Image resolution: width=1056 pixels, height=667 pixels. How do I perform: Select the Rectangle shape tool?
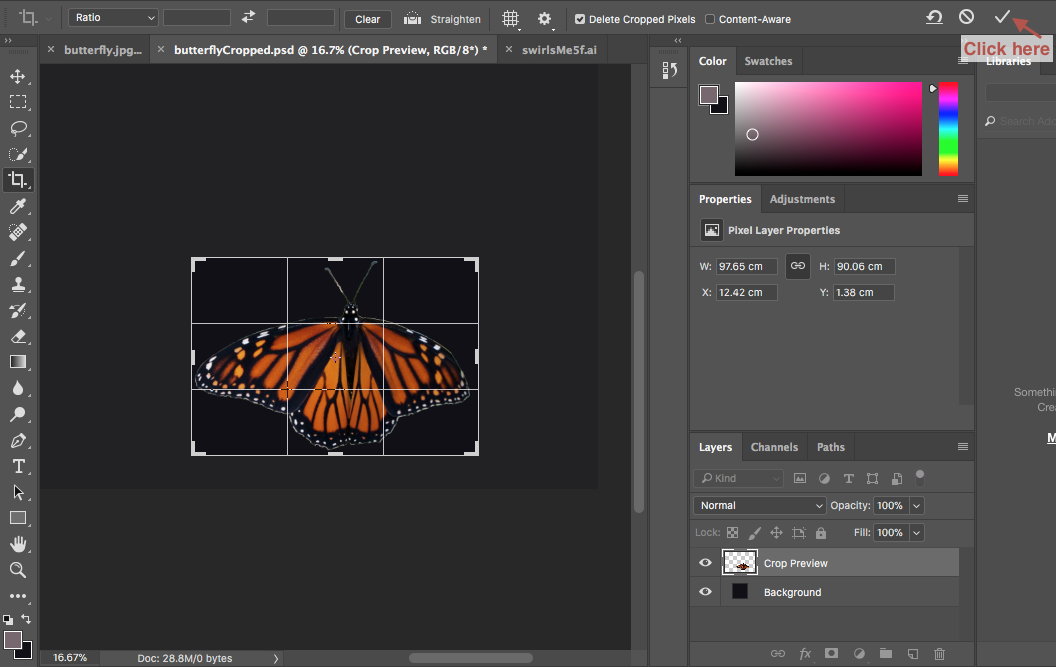(x=18, y=518)
